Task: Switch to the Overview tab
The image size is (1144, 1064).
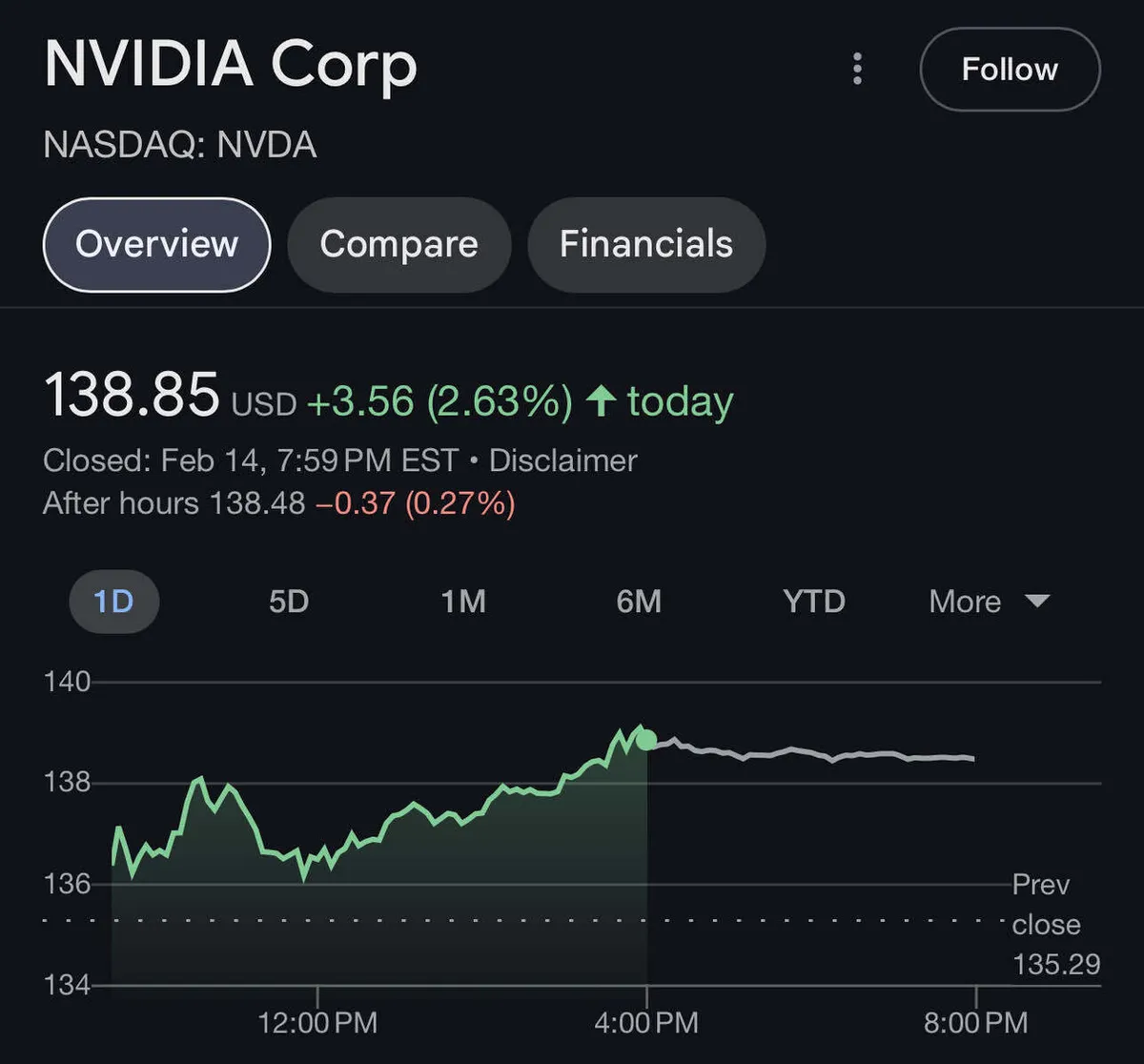Action: (156, 244)
